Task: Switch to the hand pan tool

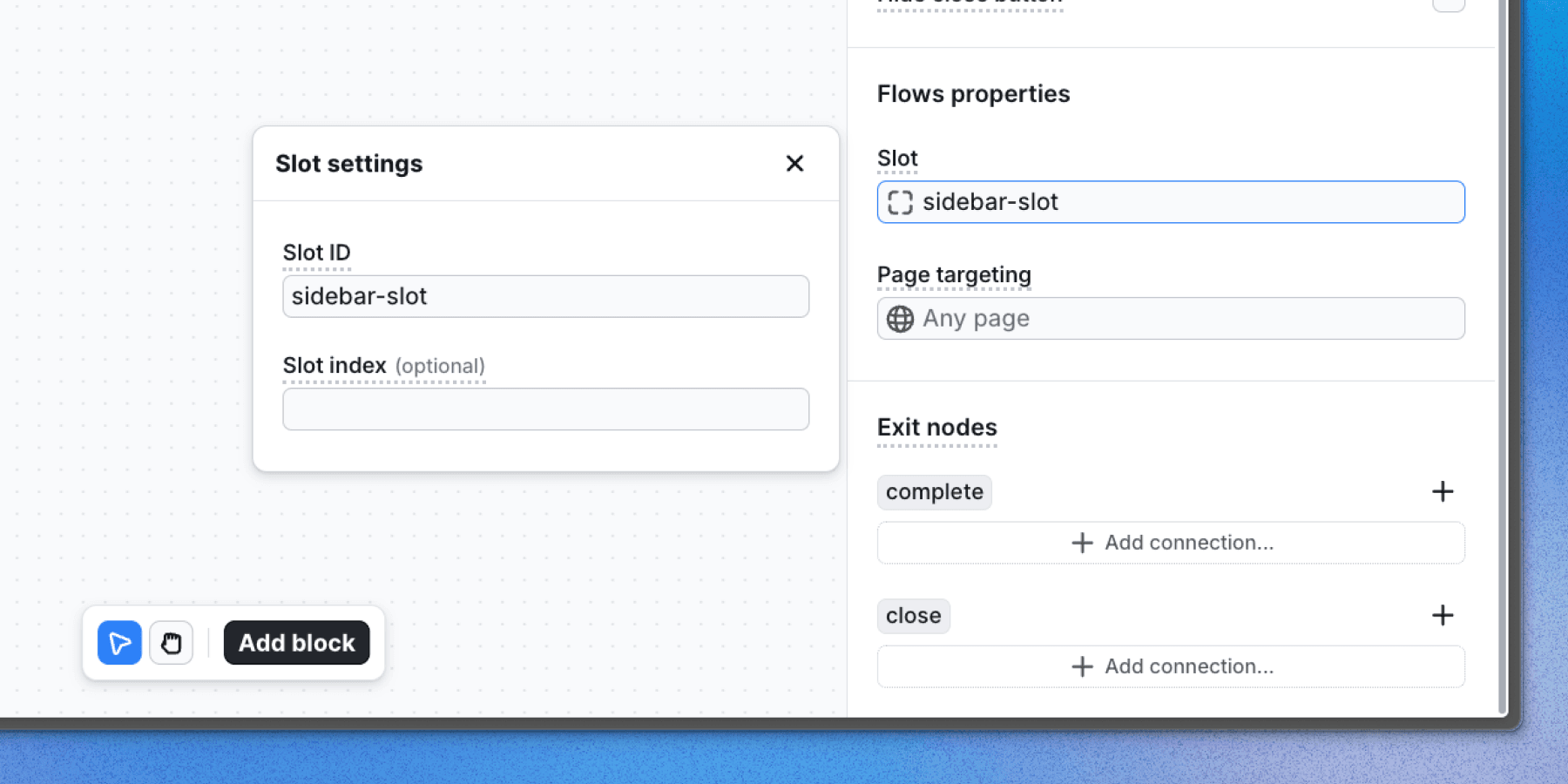Action: 171,643
